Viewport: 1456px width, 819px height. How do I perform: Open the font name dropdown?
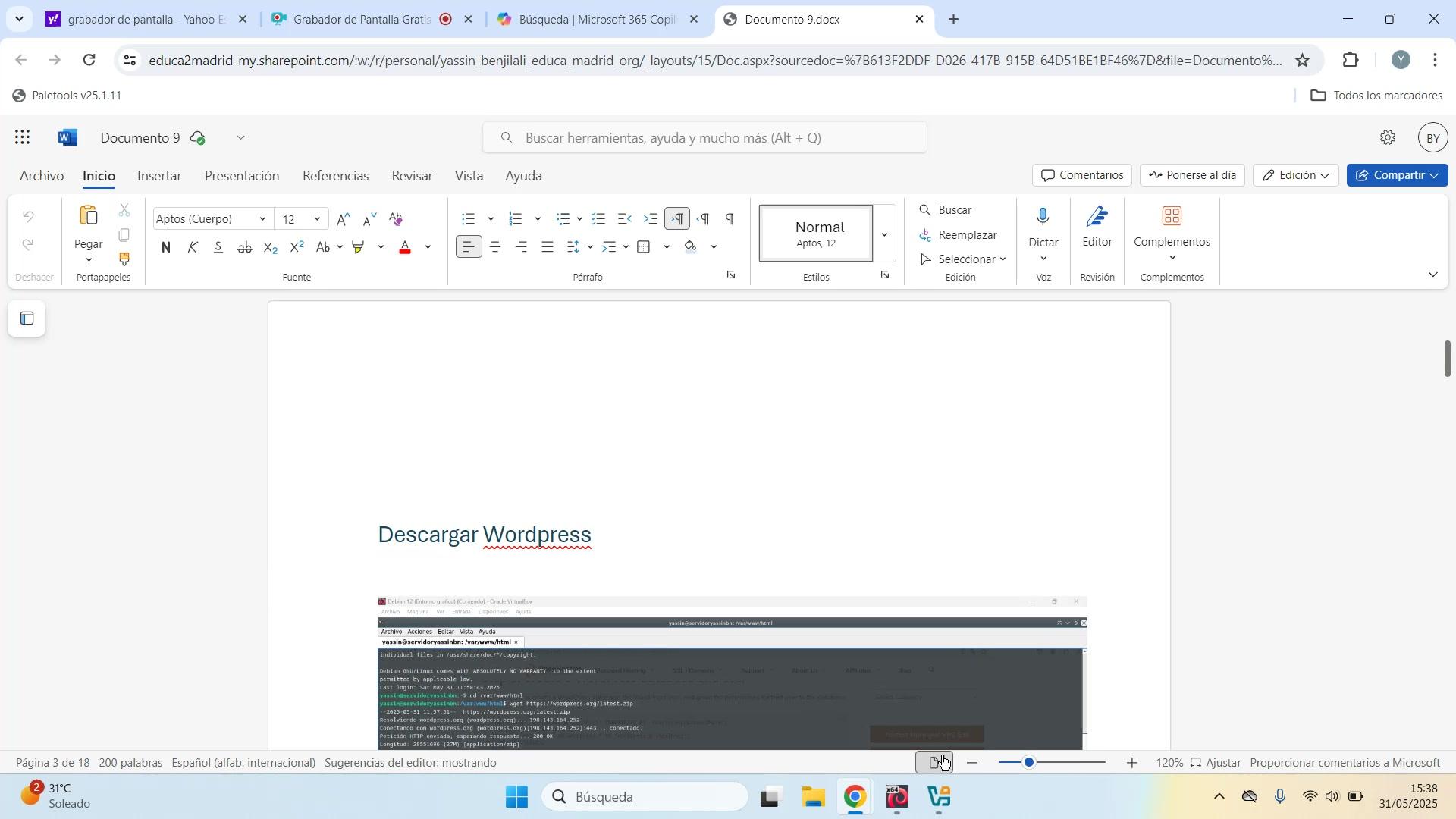pos(262,220)
